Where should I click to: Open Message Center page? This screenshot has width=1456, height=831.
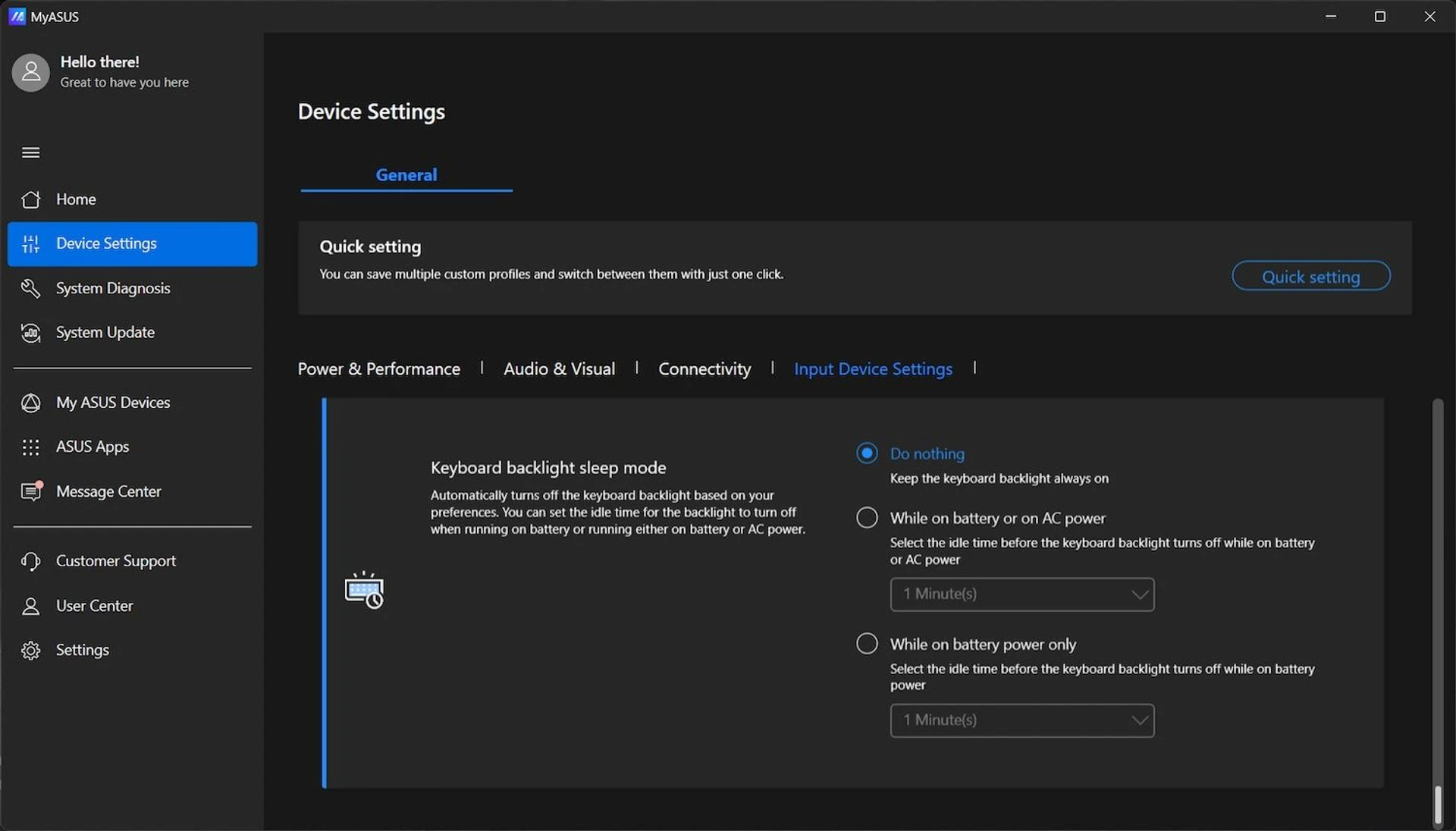133,491
